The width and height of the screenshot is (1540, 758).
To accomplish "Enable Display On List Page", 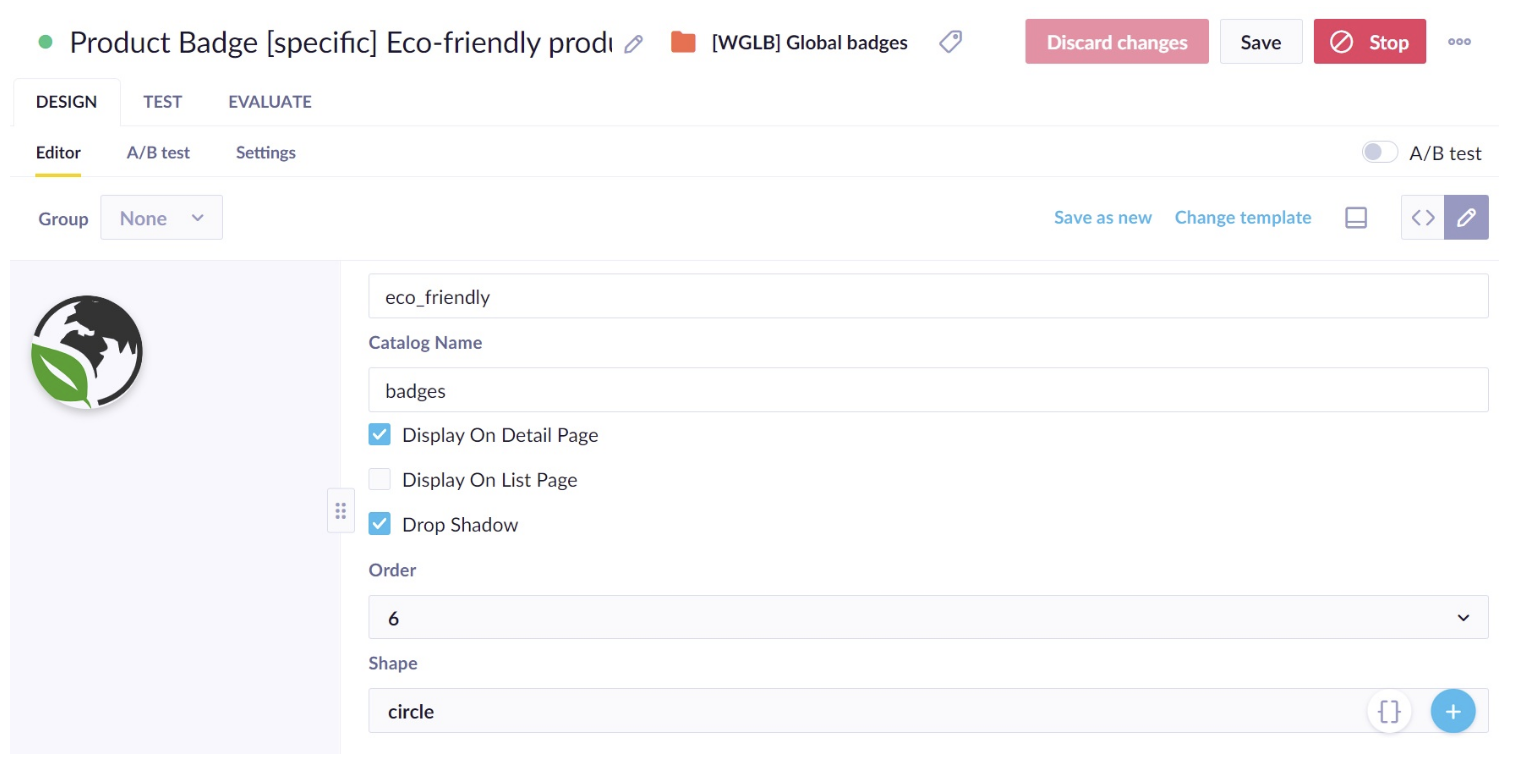I will [379, 479].
